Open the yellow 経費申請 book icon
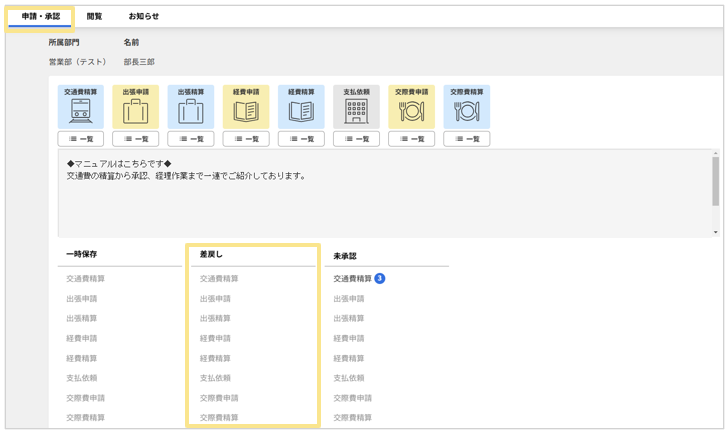 [x=246, y=108]
